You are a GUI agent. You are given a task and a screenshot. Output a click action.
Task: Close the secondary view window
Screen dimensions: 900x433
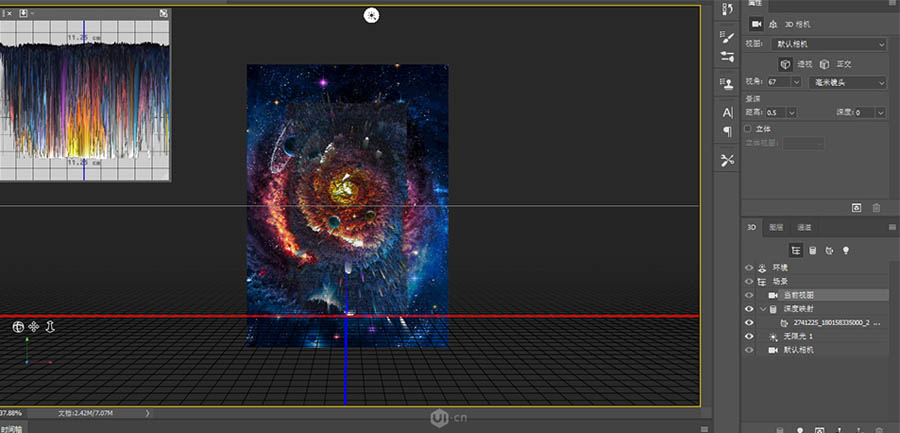pos(9,13)
